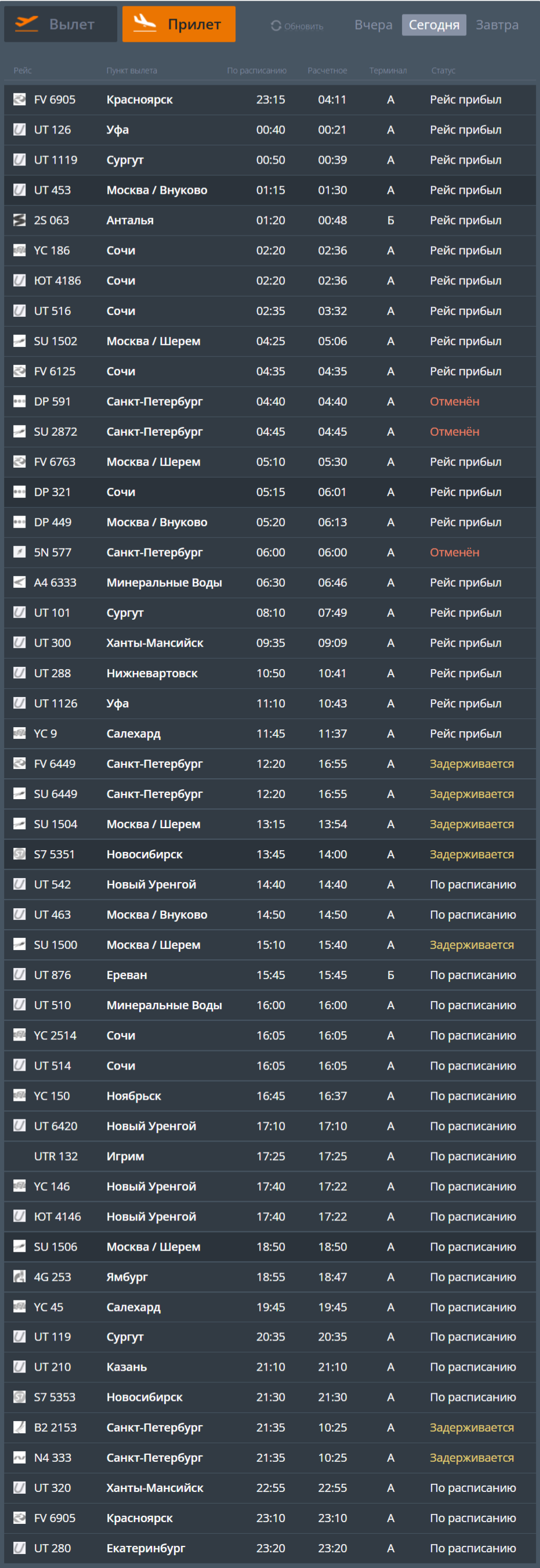540x1568 pixels.
Task: Sort by Расчетное column header
Action: (327, 71)
